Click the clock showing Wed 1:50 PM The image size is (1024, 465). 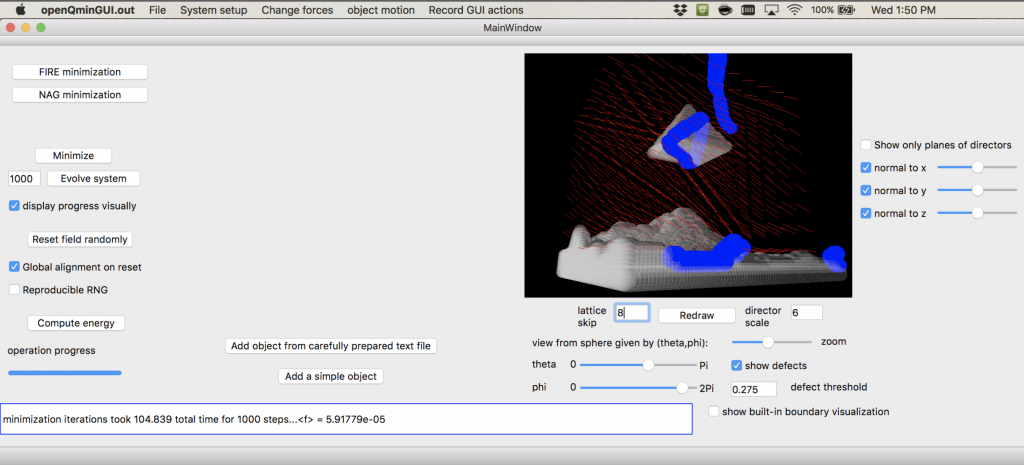point(903,10)
